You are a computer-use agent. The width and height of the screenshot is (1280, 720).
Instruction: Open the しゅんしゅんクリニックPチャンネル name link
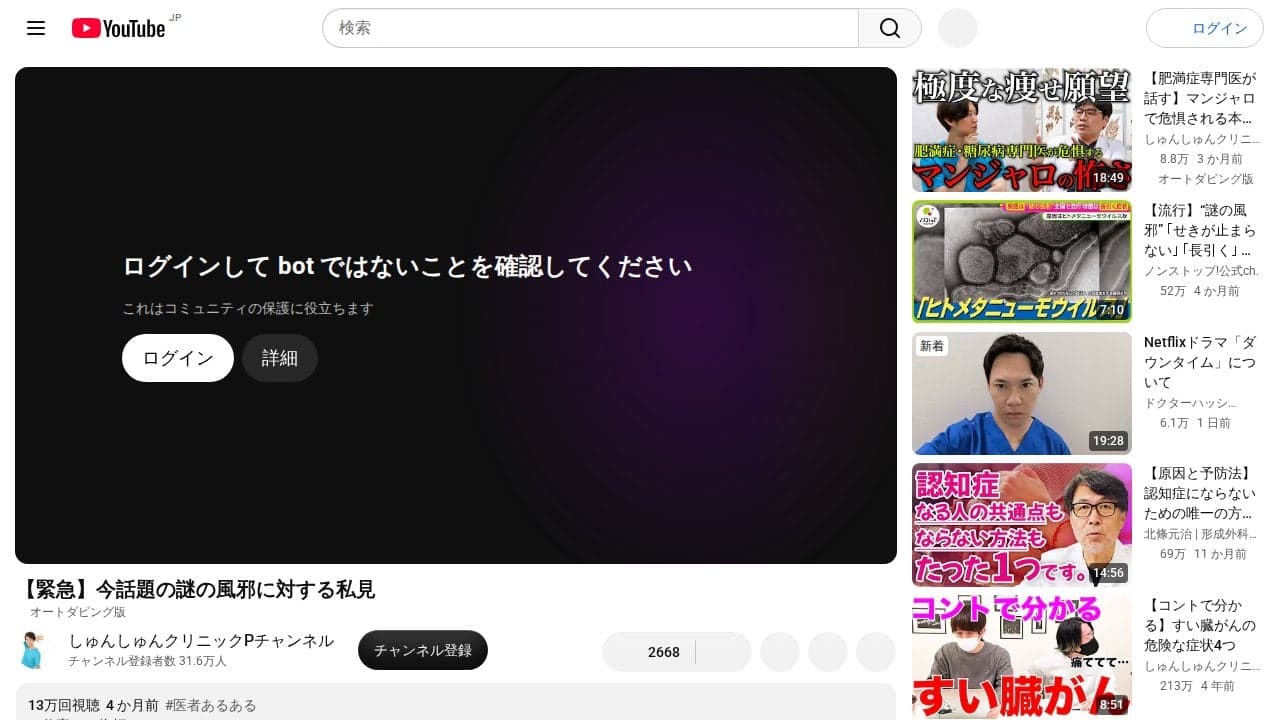coord(201,641)
